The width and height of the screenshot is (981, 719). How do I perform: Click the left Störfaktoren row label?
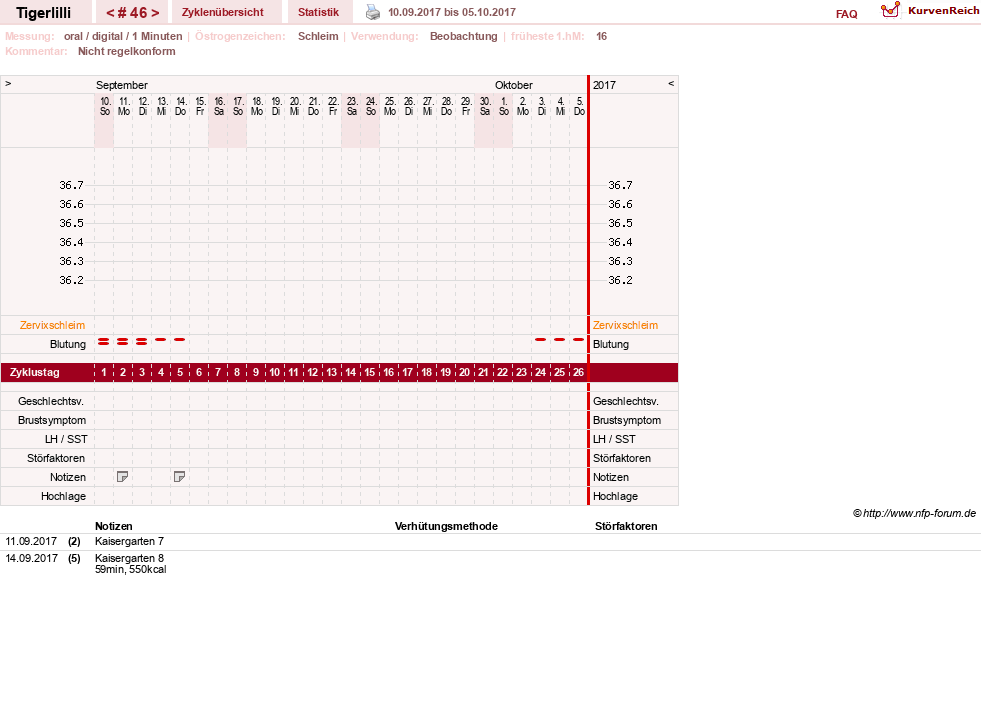click(56, 458)
